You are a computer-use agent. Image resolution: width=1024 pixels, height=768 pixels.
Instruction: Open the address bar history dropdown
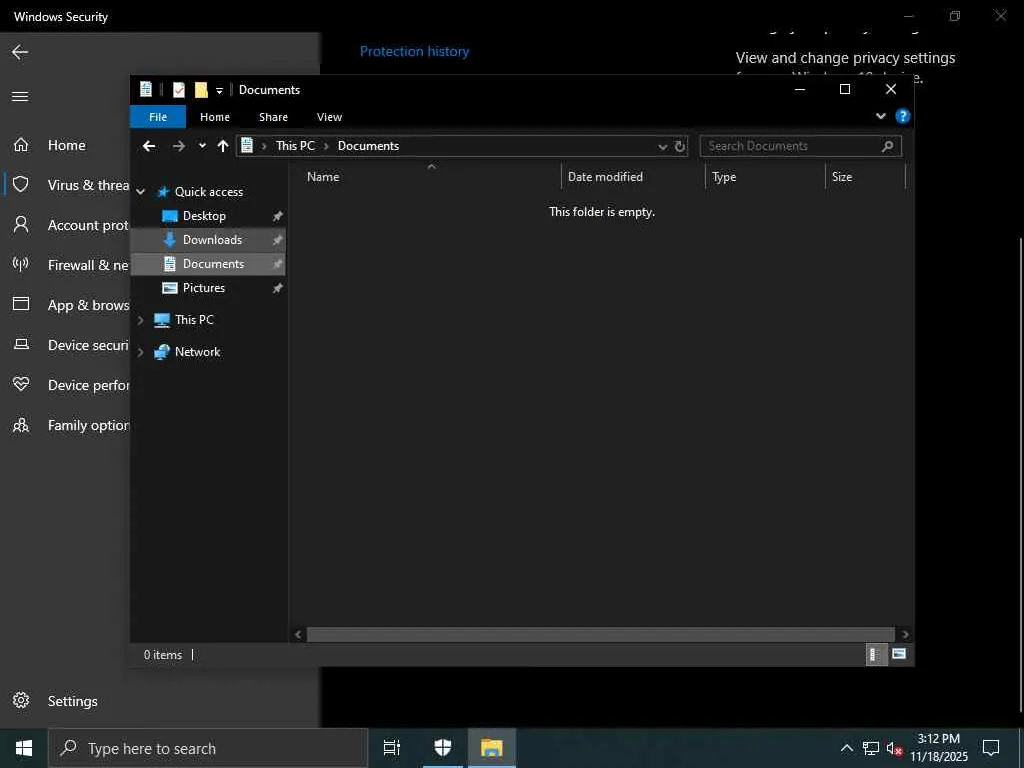click(x=663, y=146)
